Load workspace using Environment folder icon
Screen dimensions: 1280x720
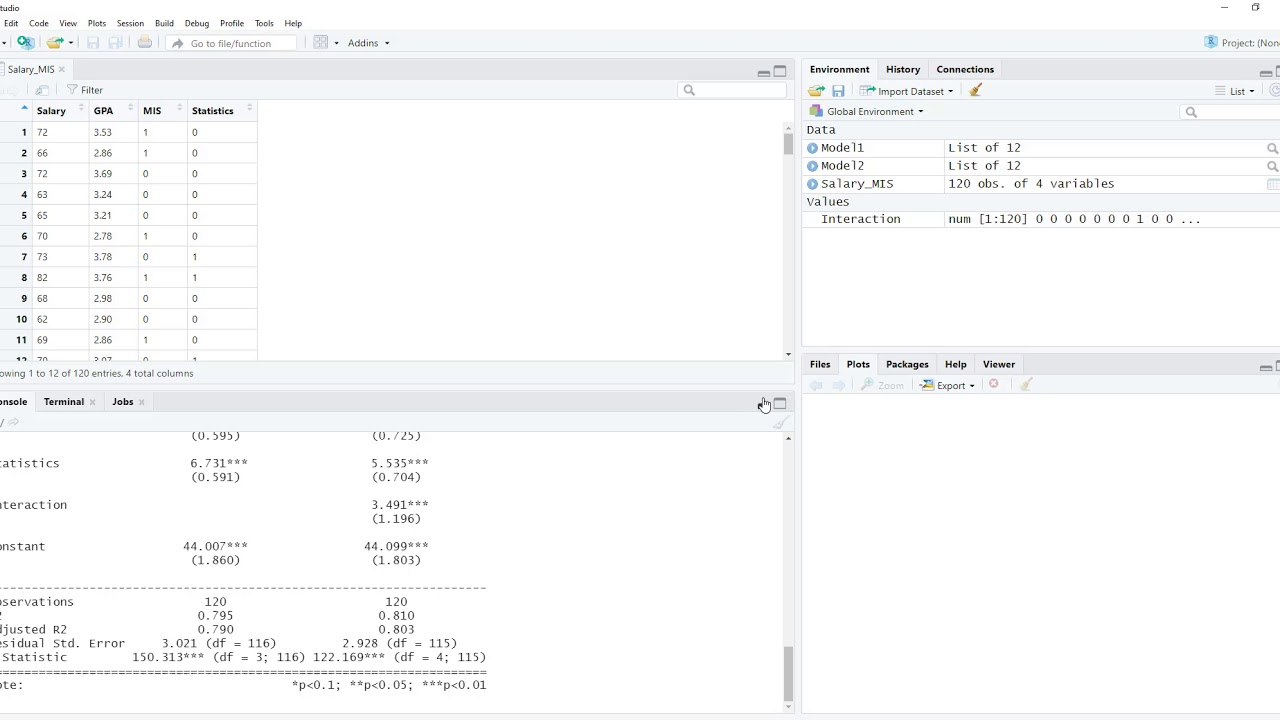[x=816, y=91]
